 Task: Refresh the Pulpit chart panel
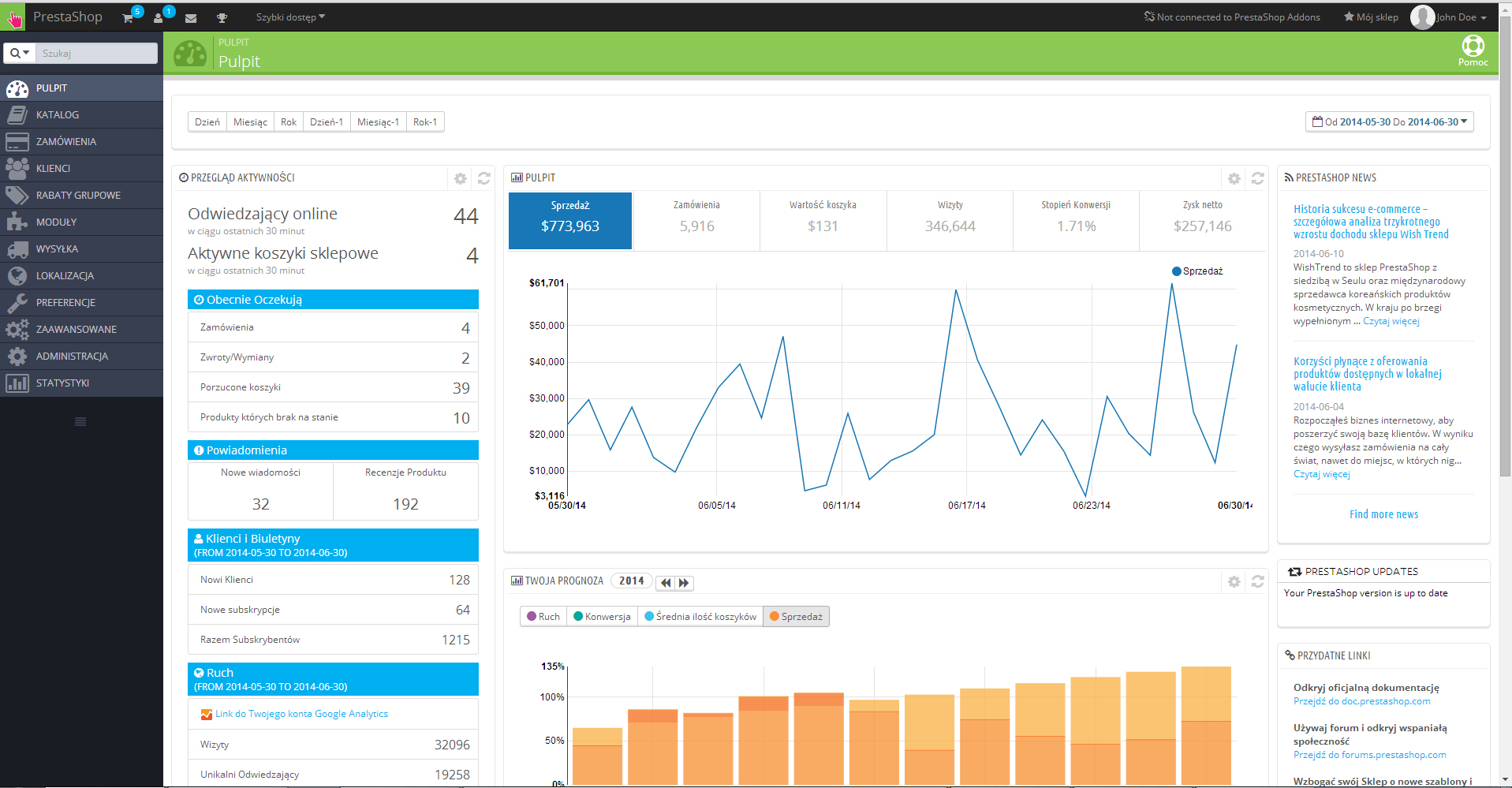pos(1258,179)
